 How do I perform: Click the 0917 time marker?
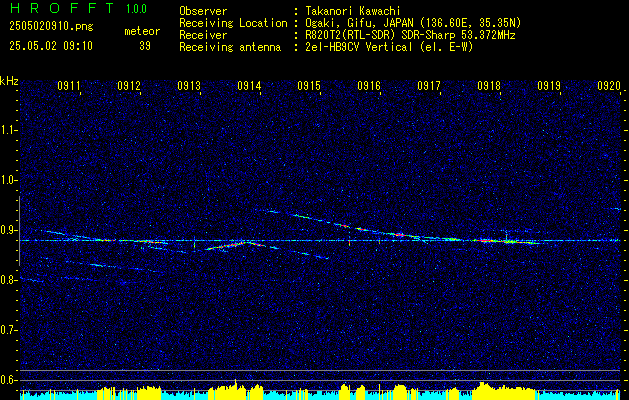(x=429, y=85)
